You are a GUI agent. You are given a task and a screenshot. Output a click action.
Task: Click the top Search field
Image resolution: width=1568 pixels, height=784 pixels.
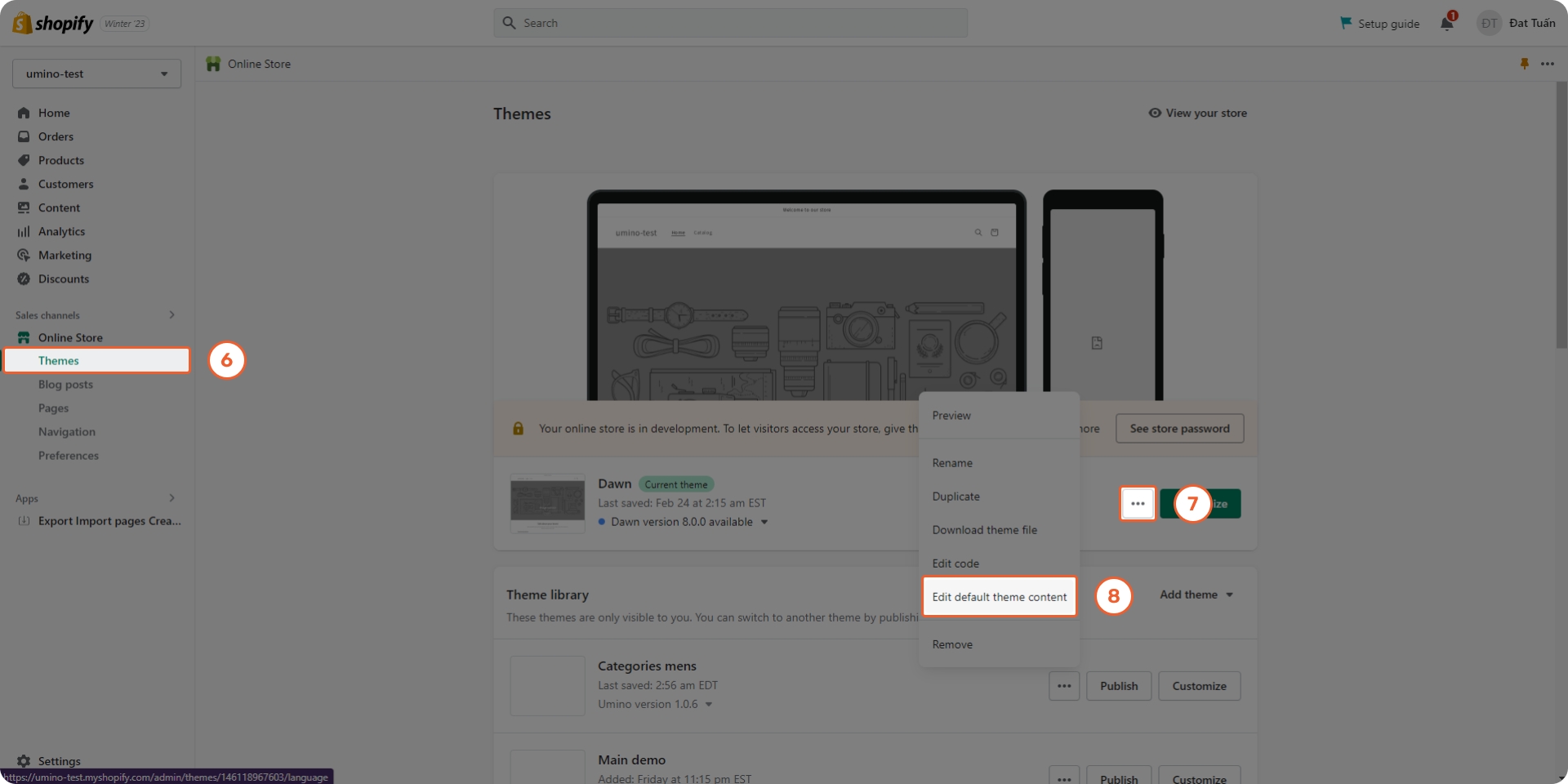(x=730, y=23)
